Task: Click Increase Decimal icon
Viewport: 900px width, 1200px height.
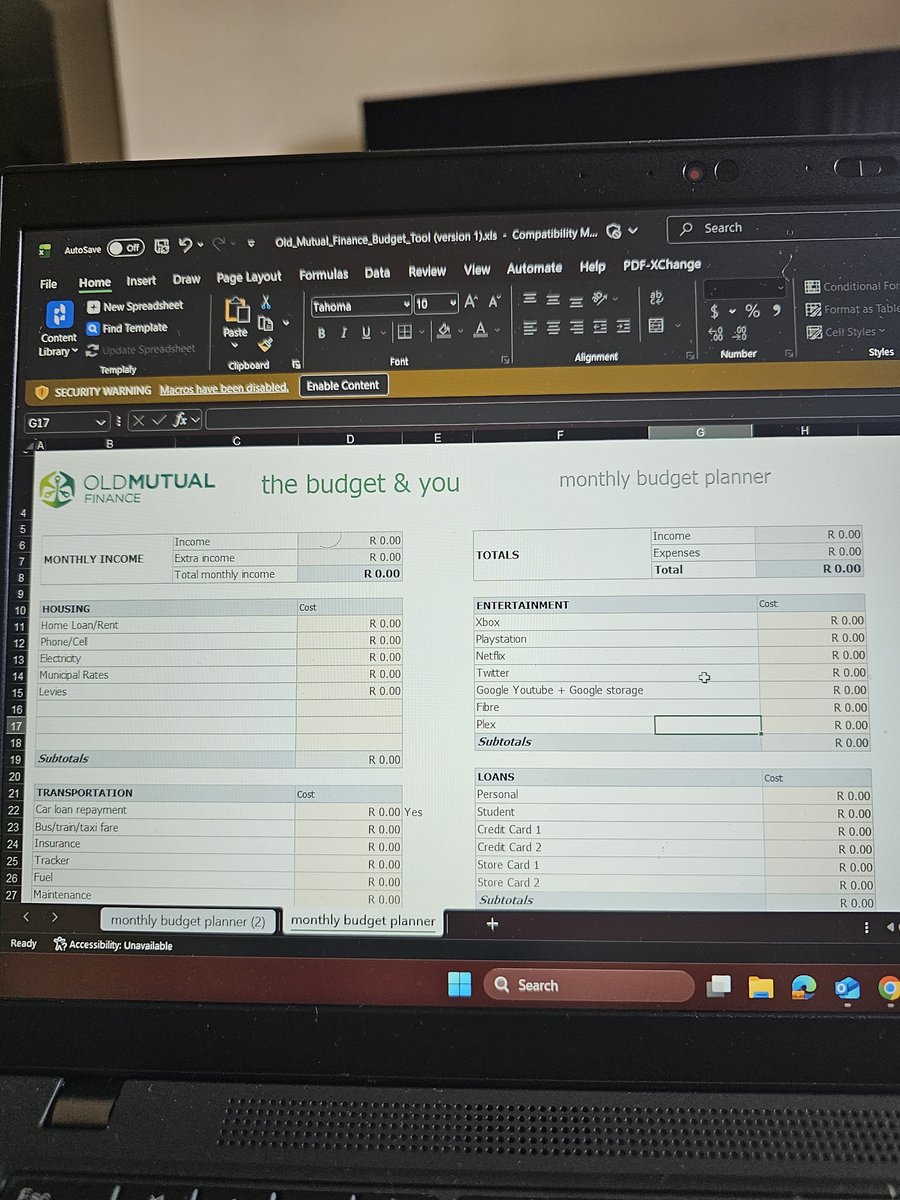Action: pos(715,335)
